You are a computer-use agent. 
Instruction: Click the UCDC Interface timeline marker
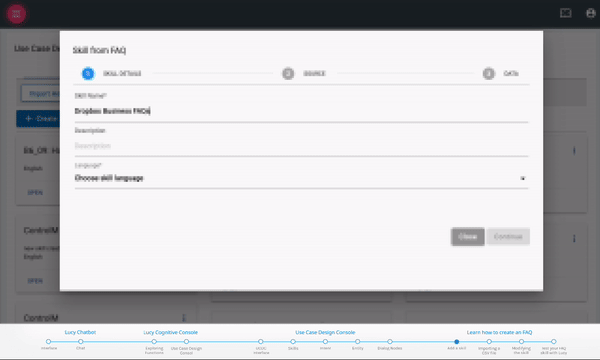[x=261, y=341]
